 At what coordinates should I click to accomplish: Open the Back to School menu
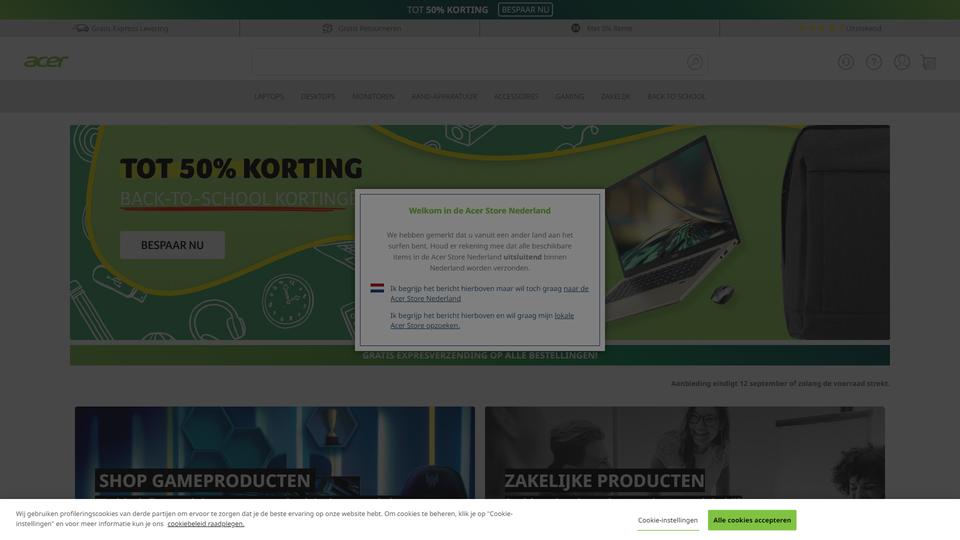(x=676, y=97)
